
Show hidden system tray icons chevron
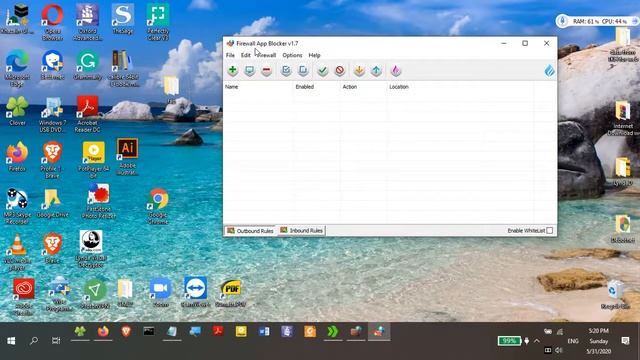point(537,341)
